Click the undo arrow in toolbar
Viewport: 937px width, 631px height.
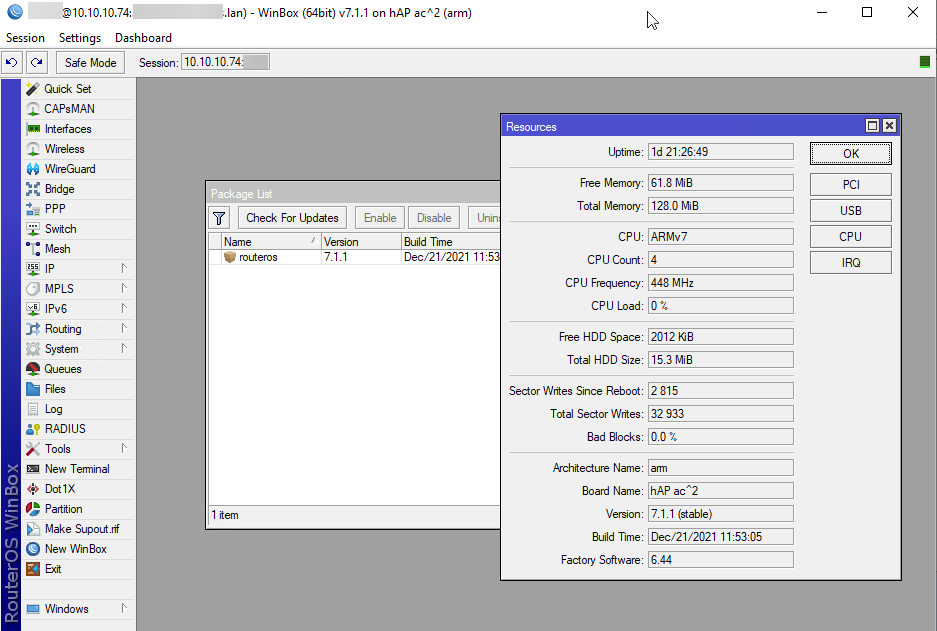[x=11, y=62]
